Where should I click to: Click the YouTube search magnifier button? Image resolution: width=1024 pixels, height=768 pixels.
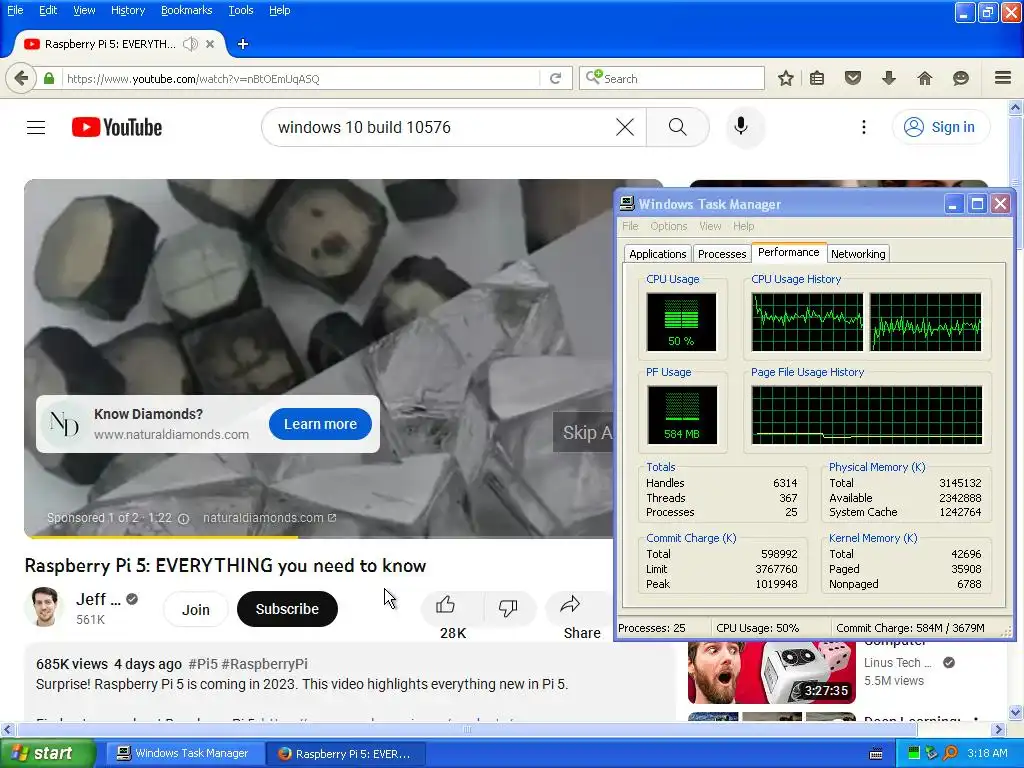(x=678, y=127)
